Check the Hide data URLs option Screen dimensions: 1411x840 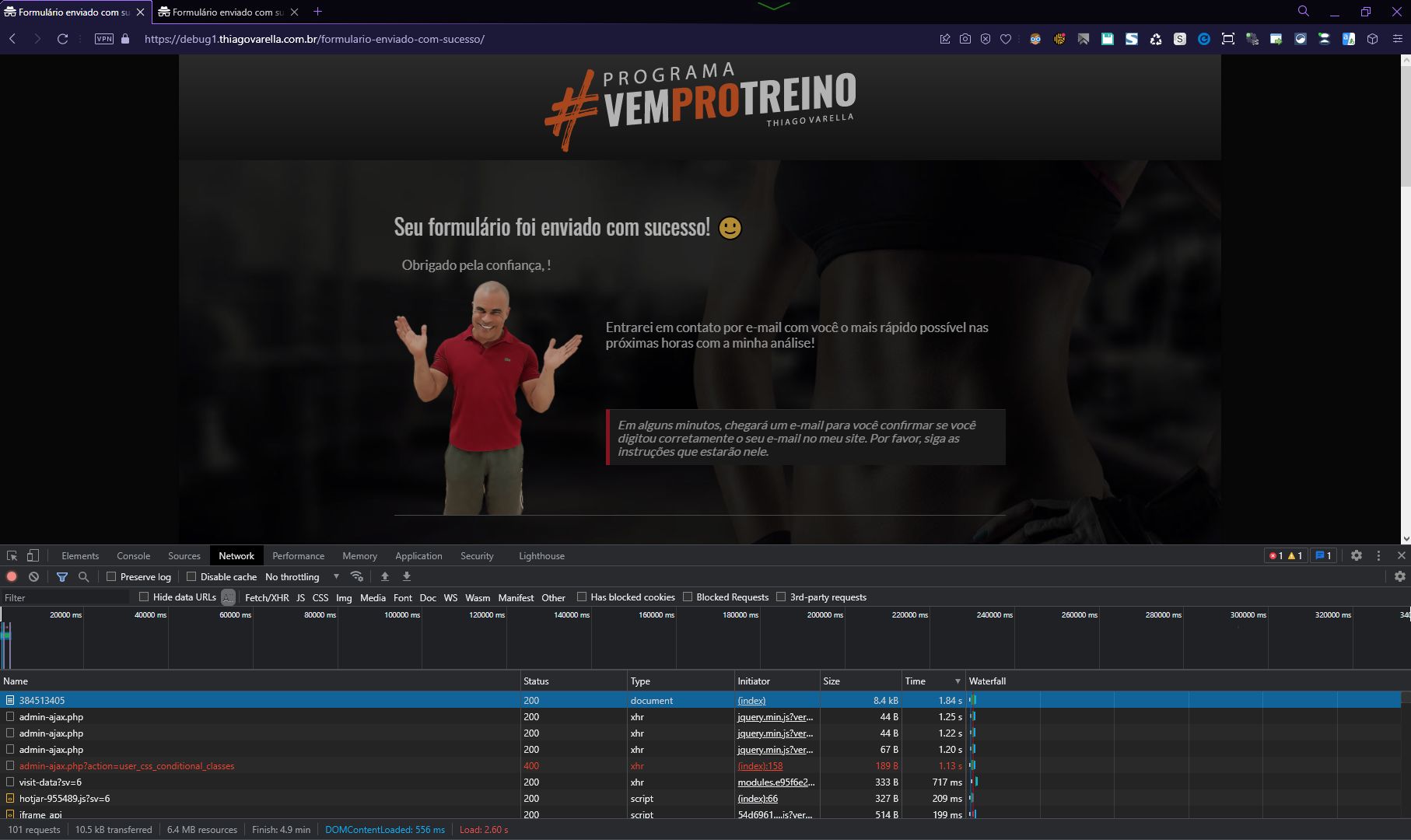pos(144,597)
